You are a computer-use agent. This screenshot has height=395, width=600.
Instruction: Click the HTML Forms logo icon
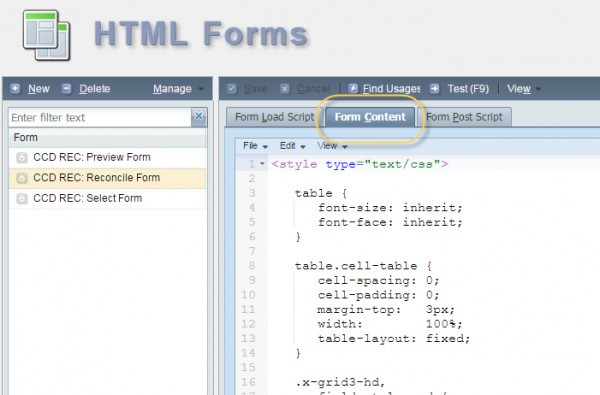point(47,35)
